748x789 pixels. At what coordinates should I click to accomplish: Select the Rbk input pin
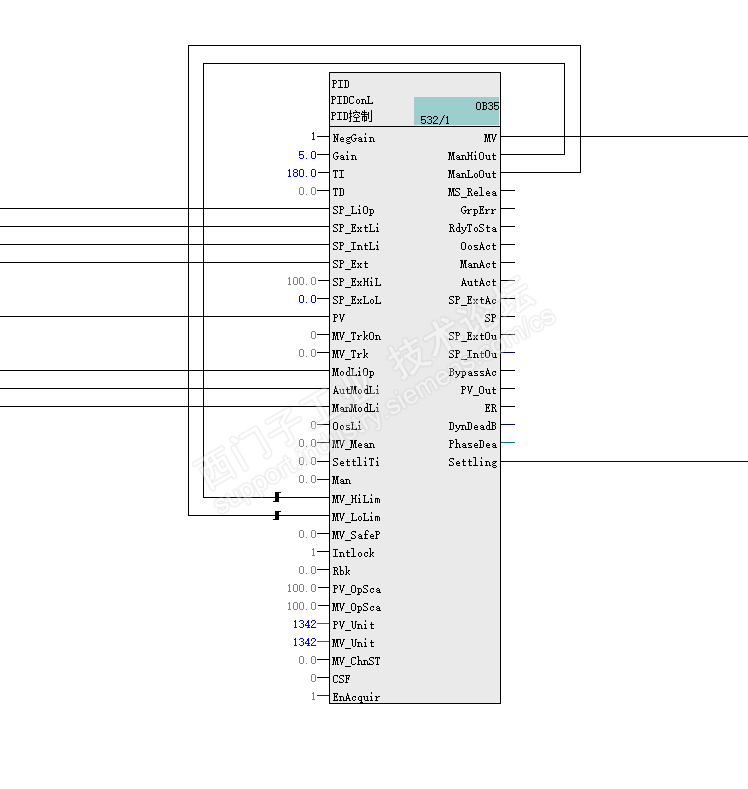point(341,571)
